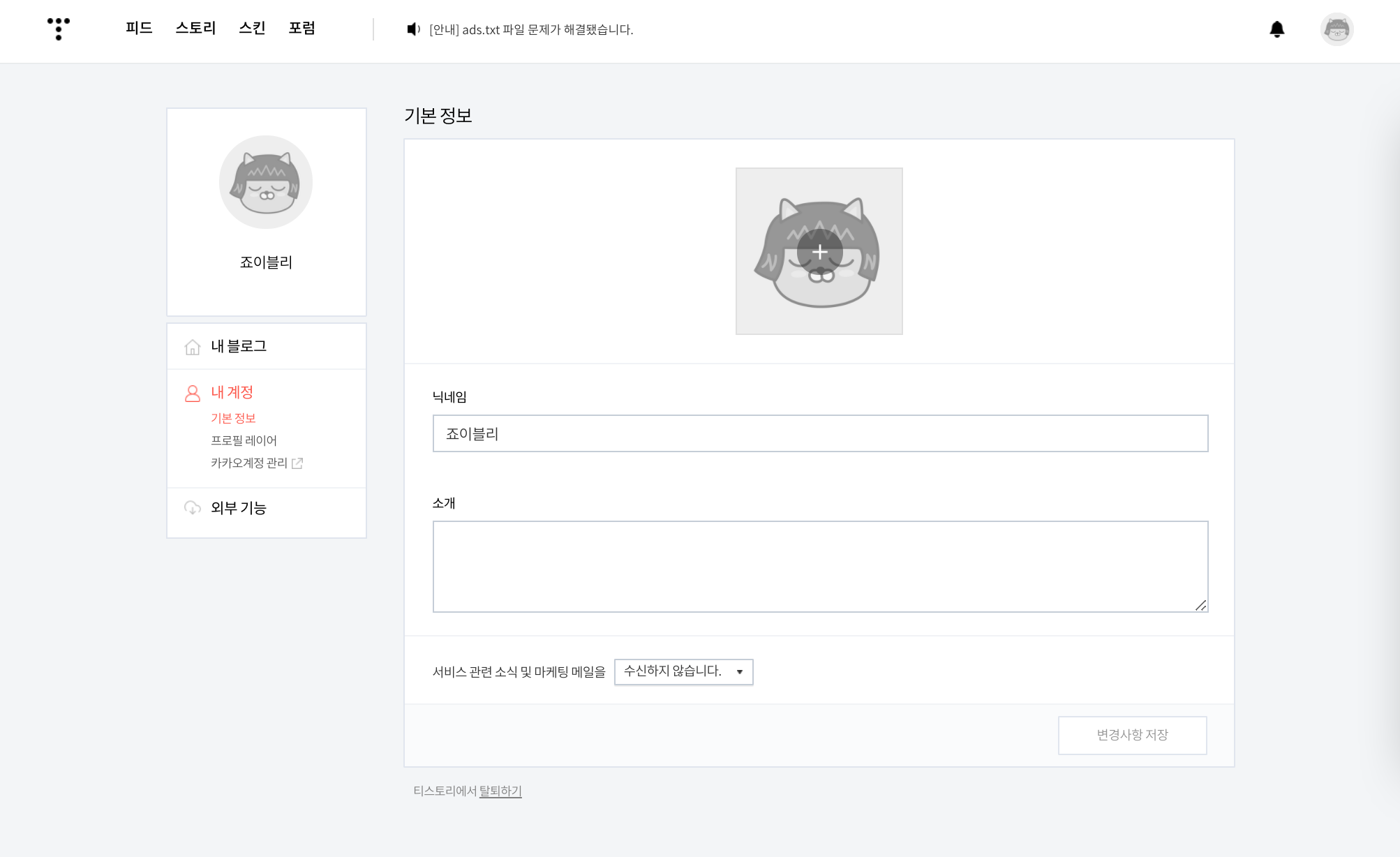Open the marketing mail 수신하지 않습니다 dropdown

(683, 671)
